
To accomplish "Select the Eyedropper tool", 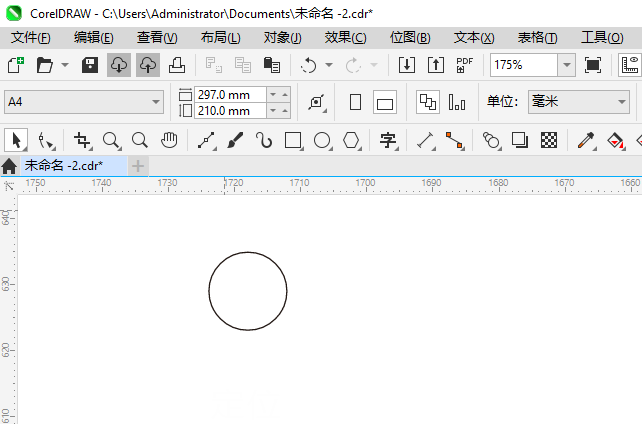I will click(x=586, y=141).
